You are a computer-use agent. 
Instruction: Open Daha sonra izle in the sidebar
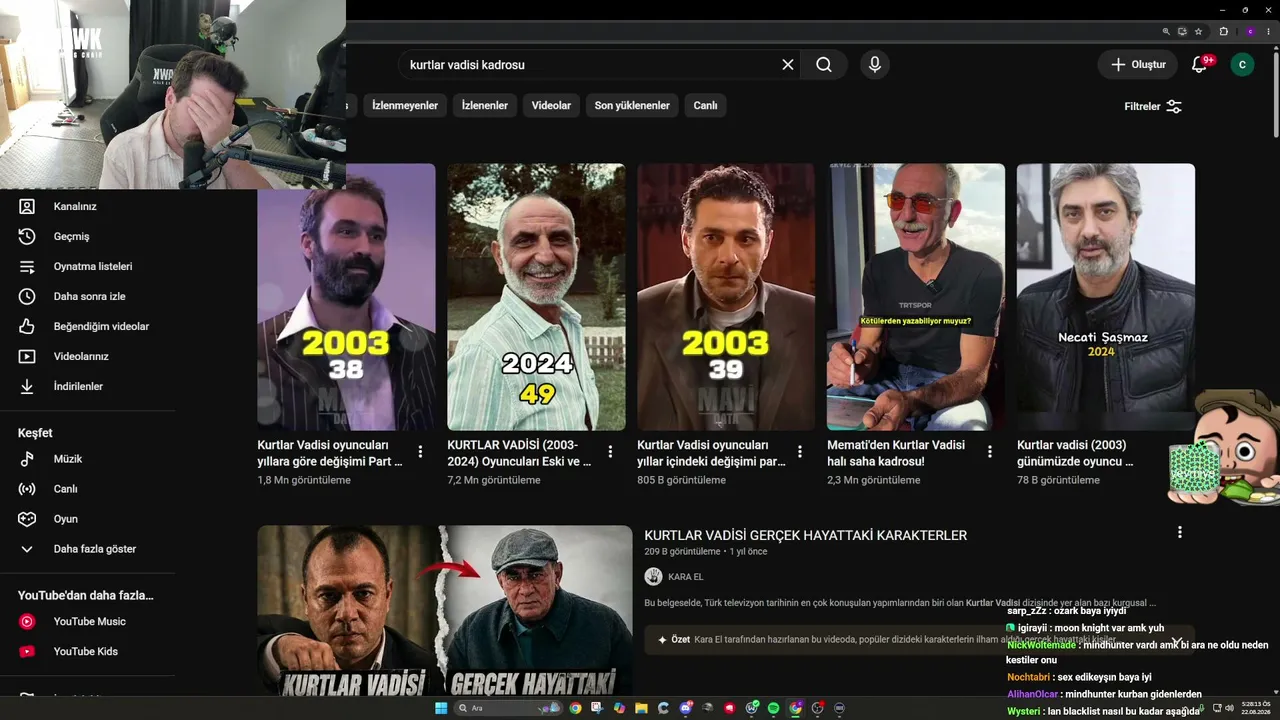click(87, 296)
